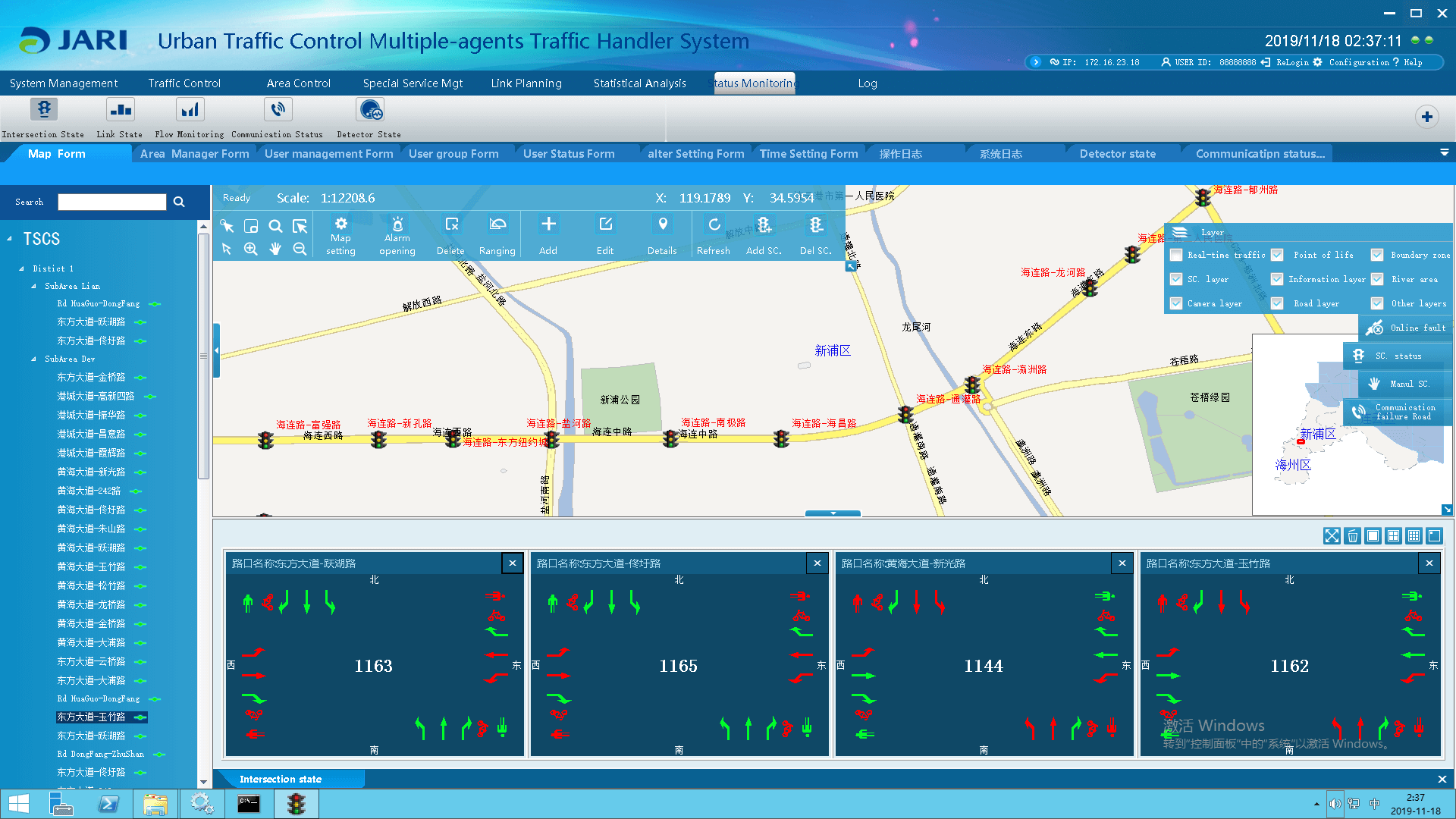Enable Camera layer checkbox

(1176, 303)
